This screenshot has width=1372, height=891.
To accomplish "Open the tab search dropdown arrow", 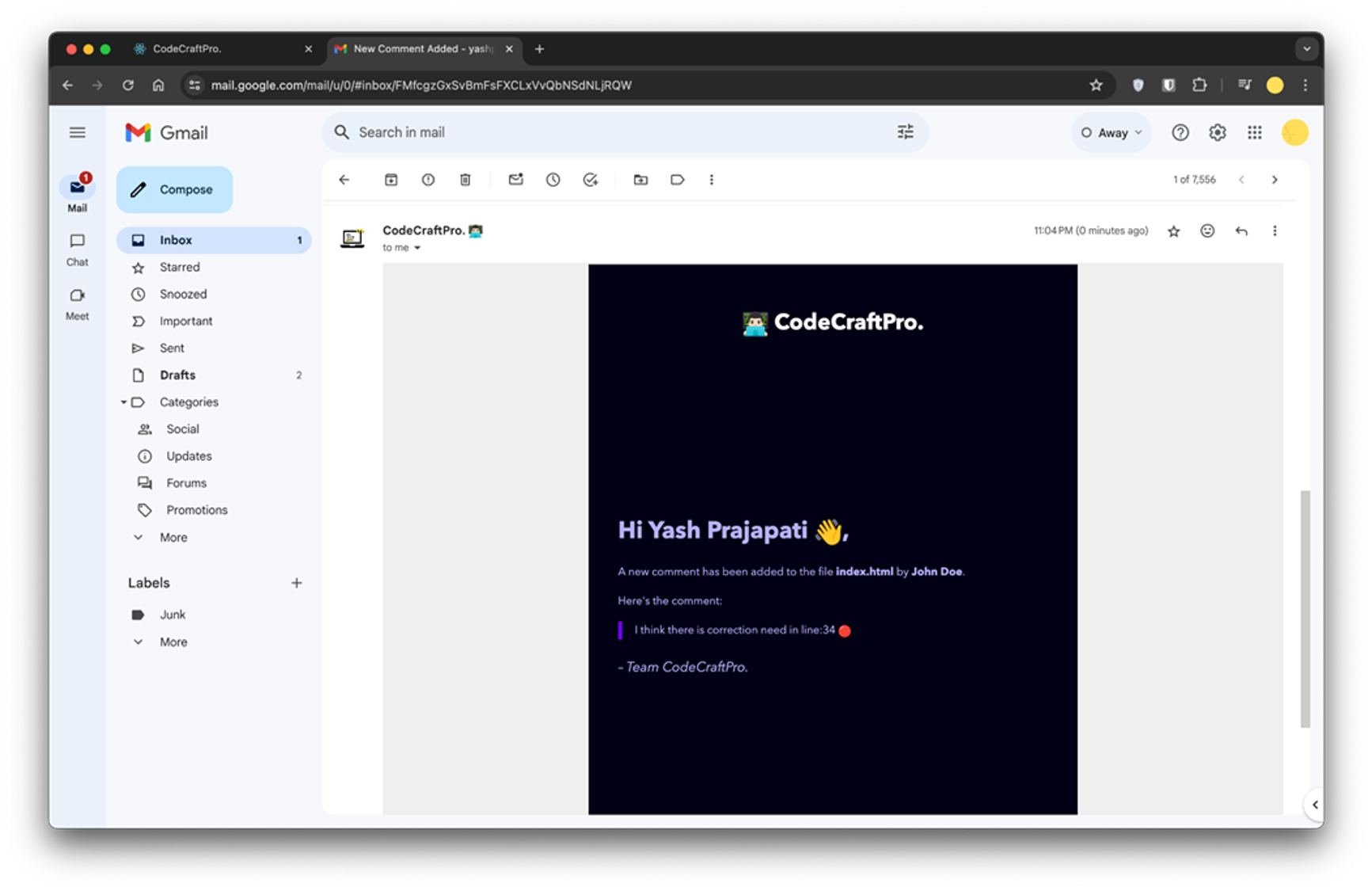I will (x=1306, y=48).
